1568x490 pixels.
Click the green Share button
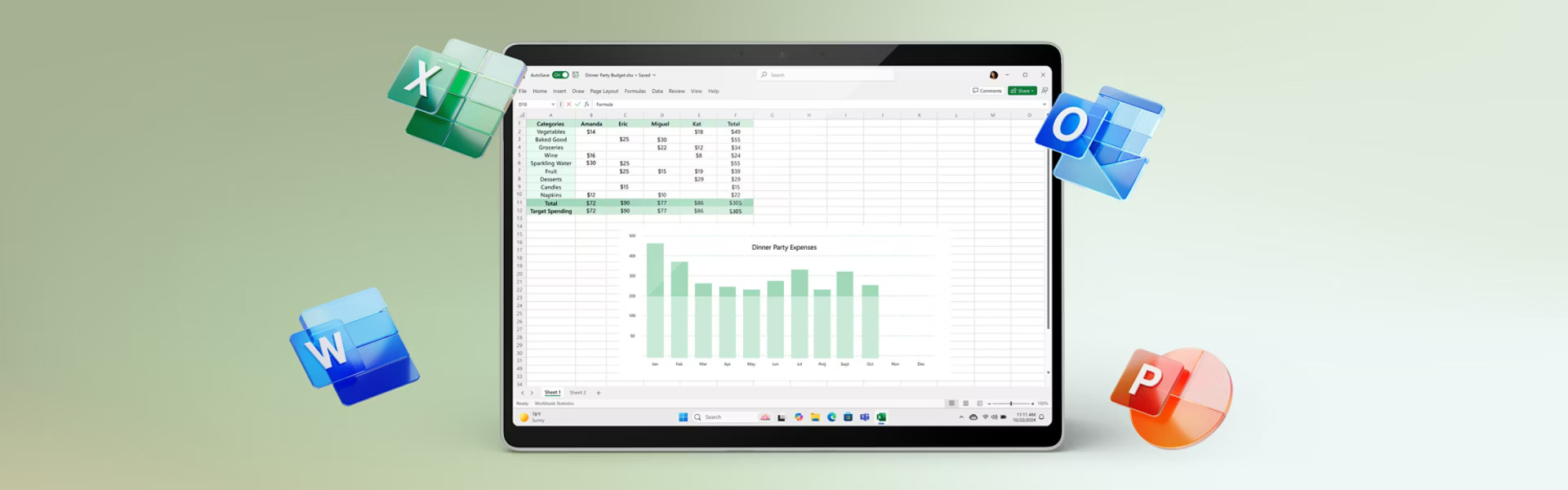point(1022,91)
